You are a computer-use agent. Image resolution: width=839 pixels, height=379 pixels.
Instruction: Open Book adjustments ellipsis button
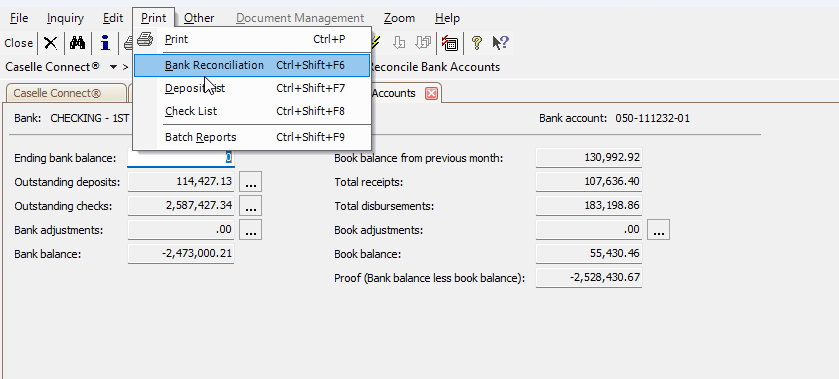(659, 230)
